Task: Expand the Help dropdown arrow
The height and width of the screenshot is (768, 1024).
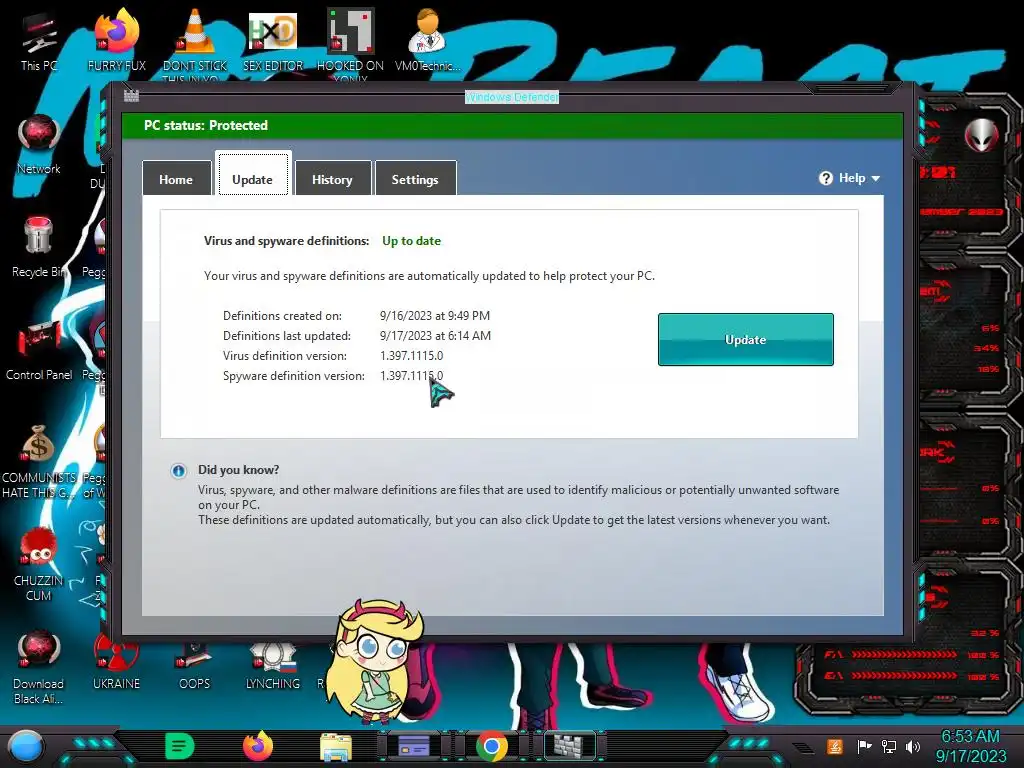Action: (876, 178)
